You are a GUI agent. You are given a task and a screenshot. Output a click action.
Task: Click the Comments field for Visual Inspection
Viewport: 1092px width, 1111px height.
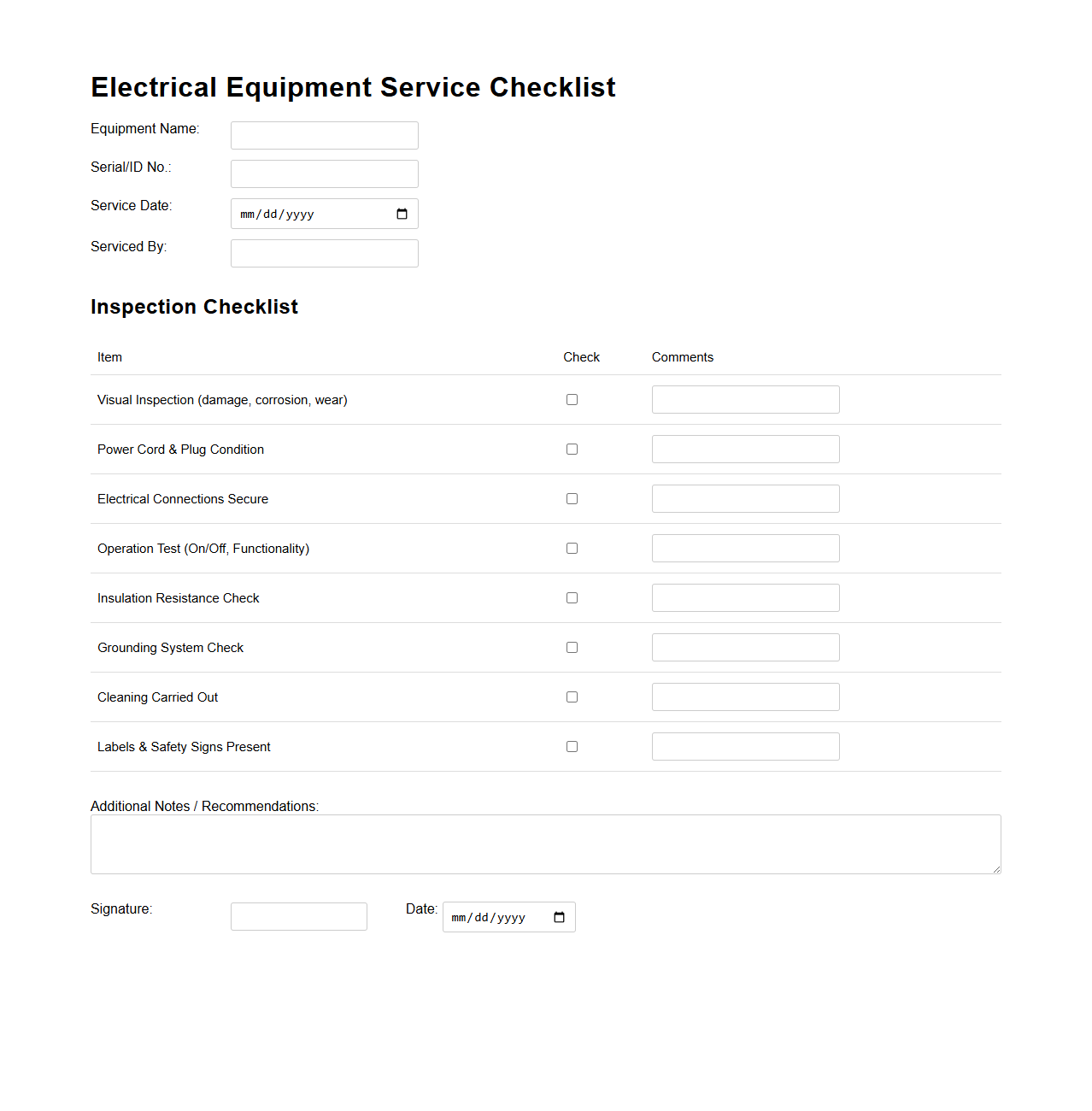745,399
